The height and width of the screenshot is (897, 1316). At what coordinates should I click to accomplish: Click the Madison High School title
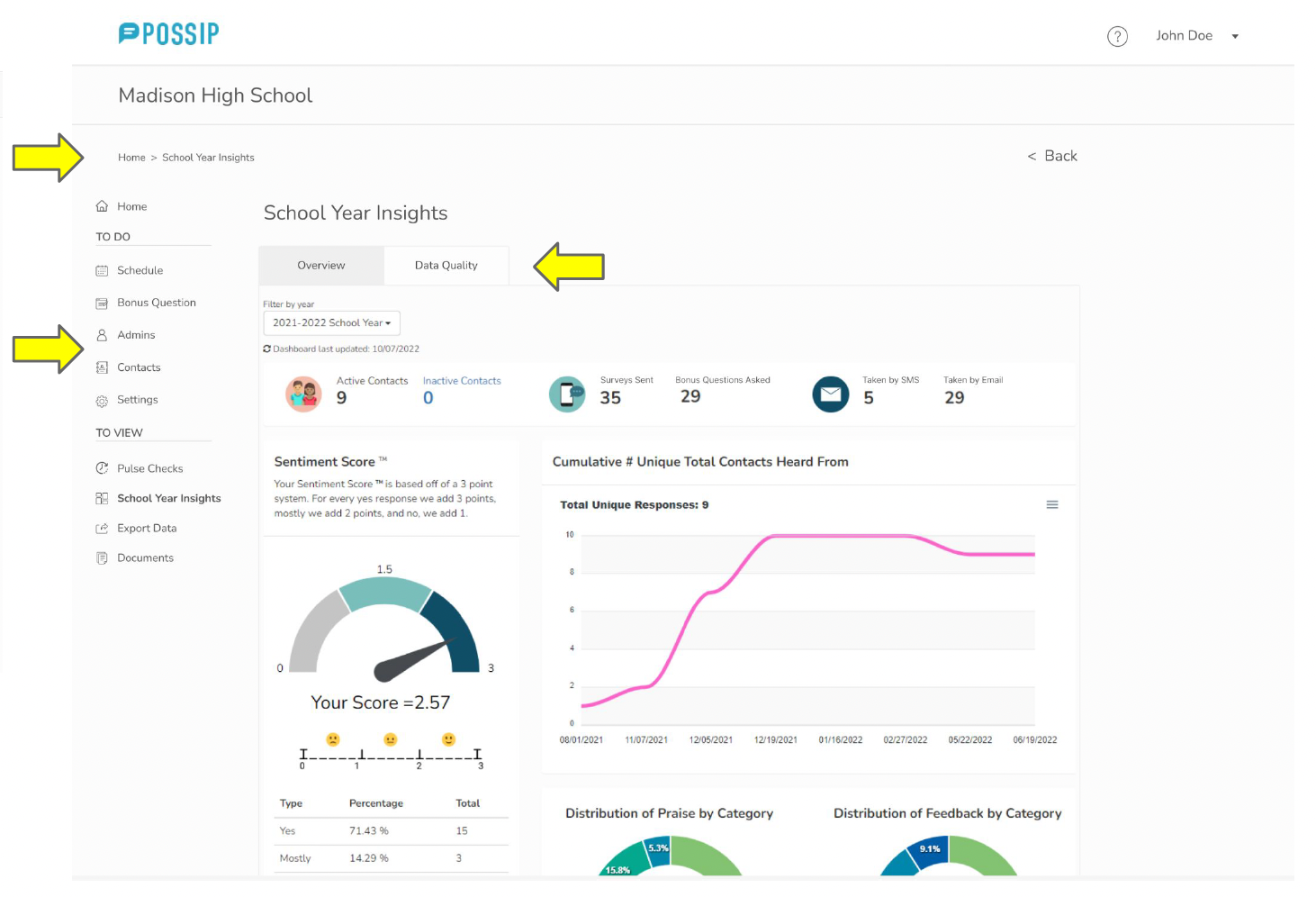point(215,95)
